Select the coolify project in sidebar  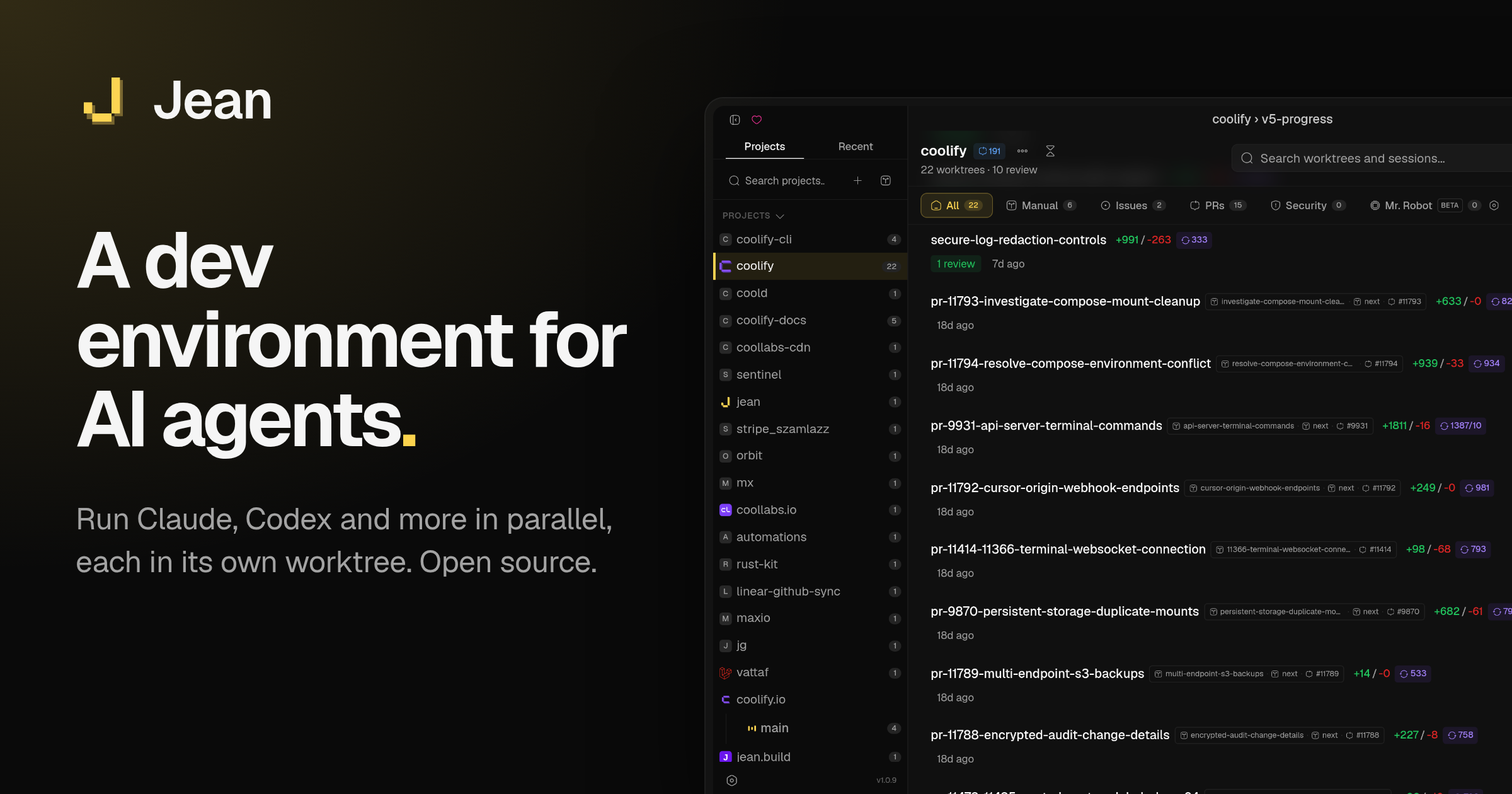810,267
